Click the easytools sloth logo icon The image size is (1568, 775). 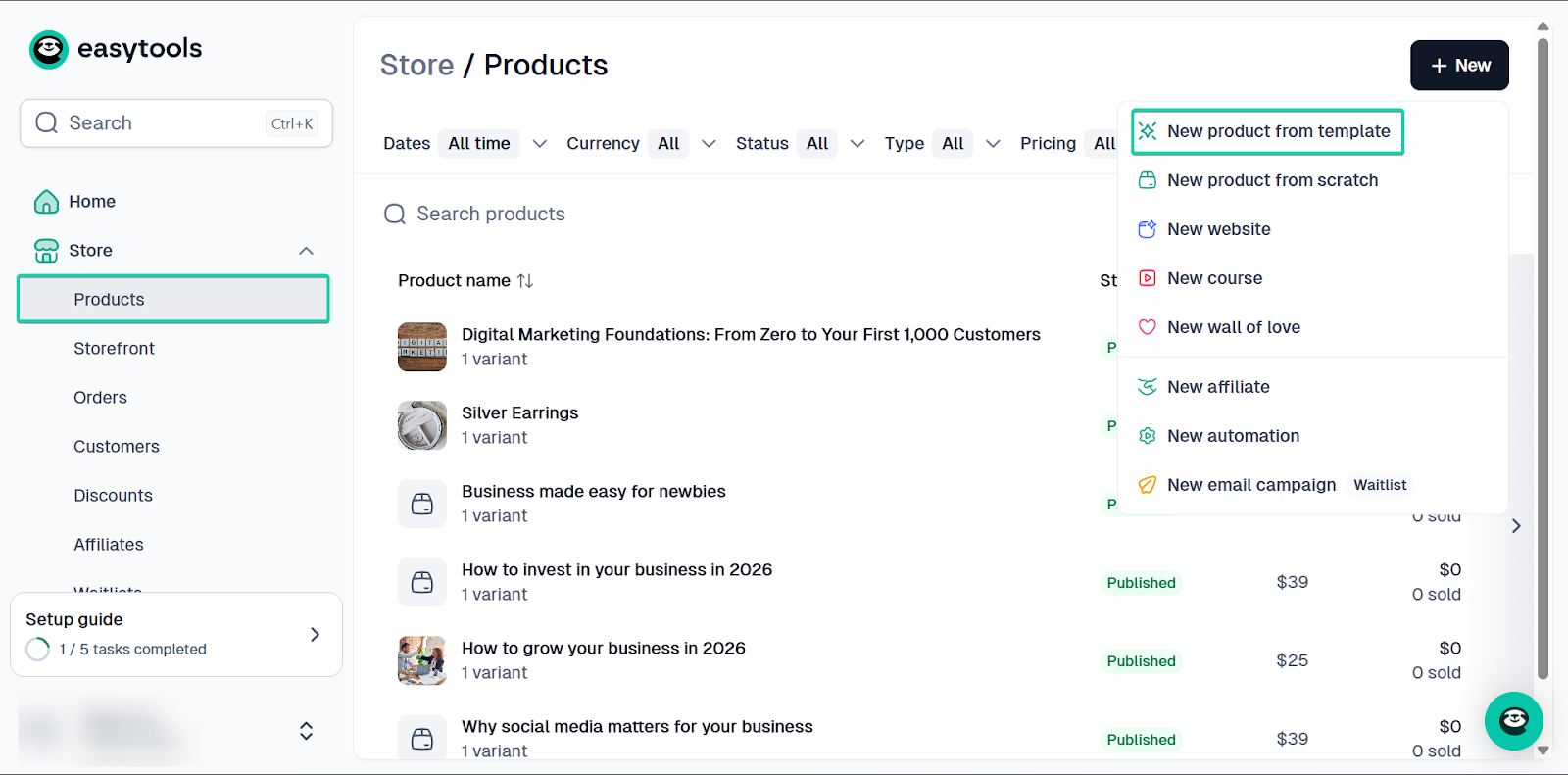coord(49,49)
